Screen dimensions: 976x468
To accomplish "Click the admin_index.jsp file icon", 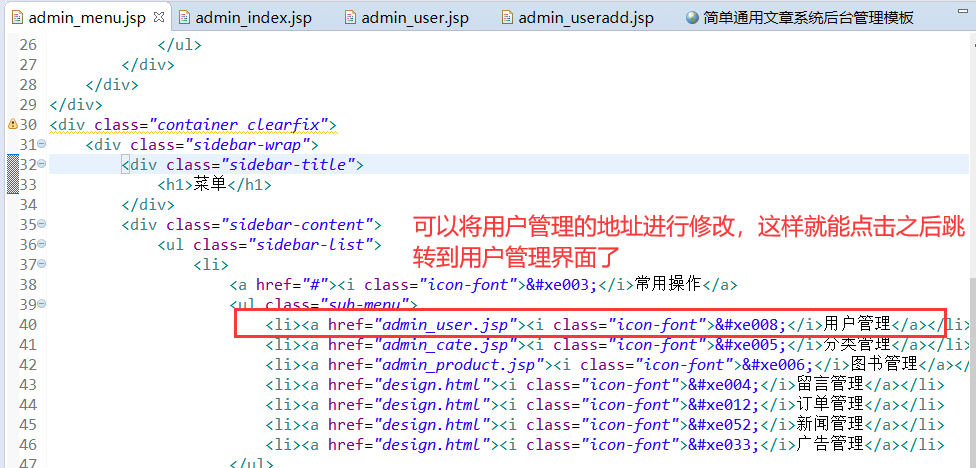I will coord(184,17).
